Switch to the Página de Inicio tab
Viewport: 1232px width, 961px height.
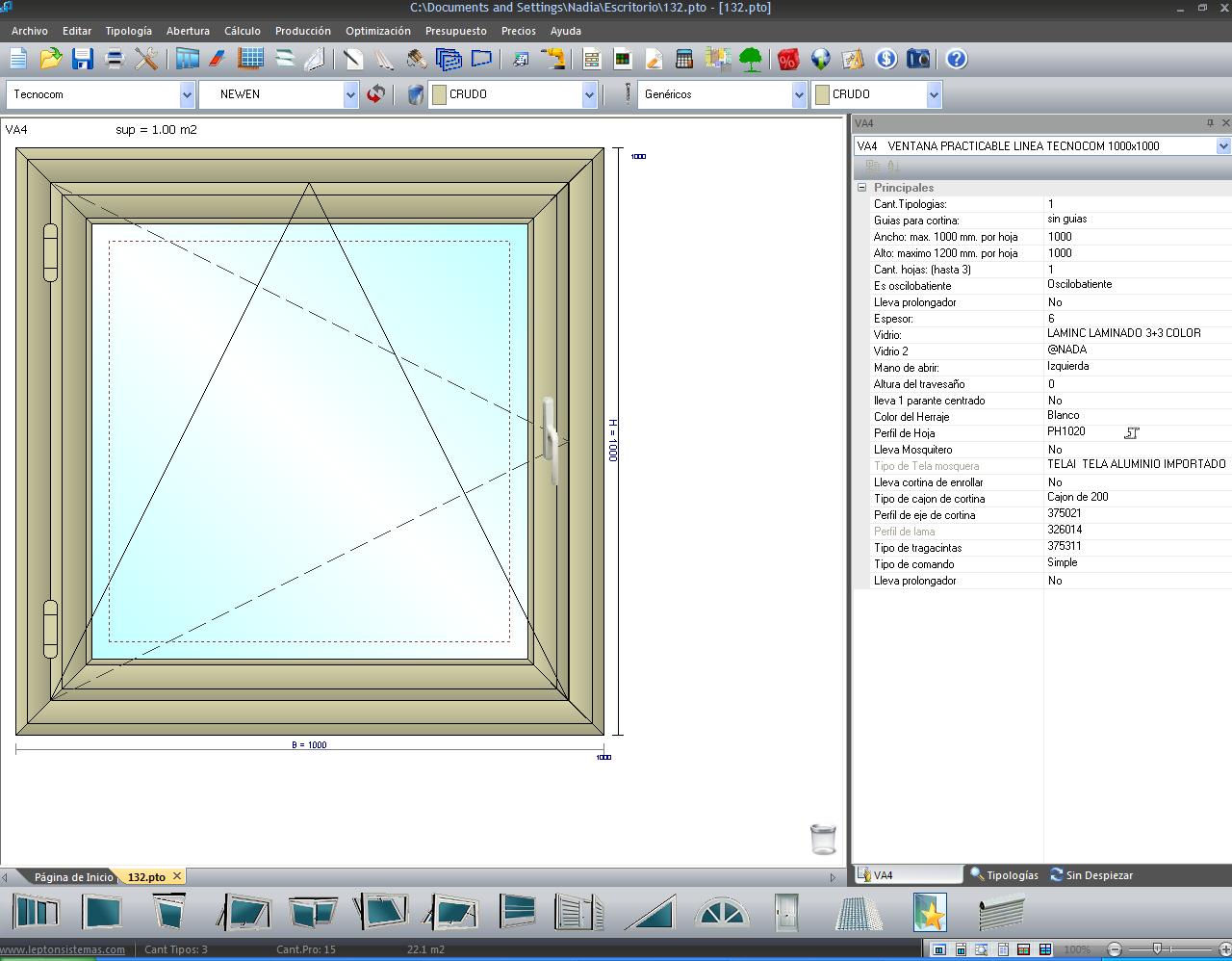point(73,877)
